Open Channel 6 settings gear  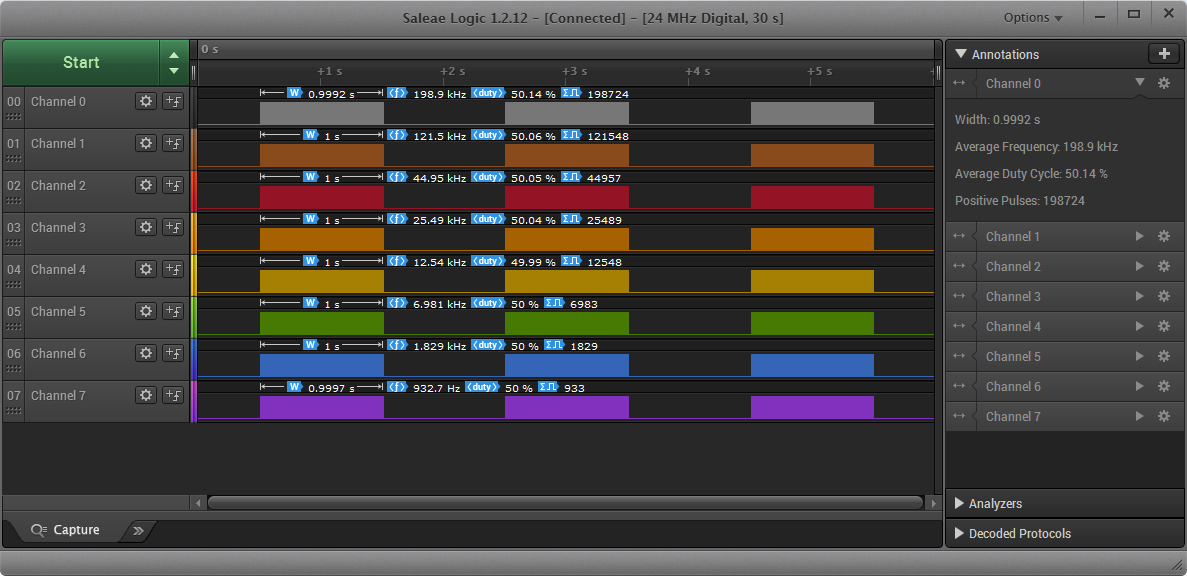click(146, 353)
